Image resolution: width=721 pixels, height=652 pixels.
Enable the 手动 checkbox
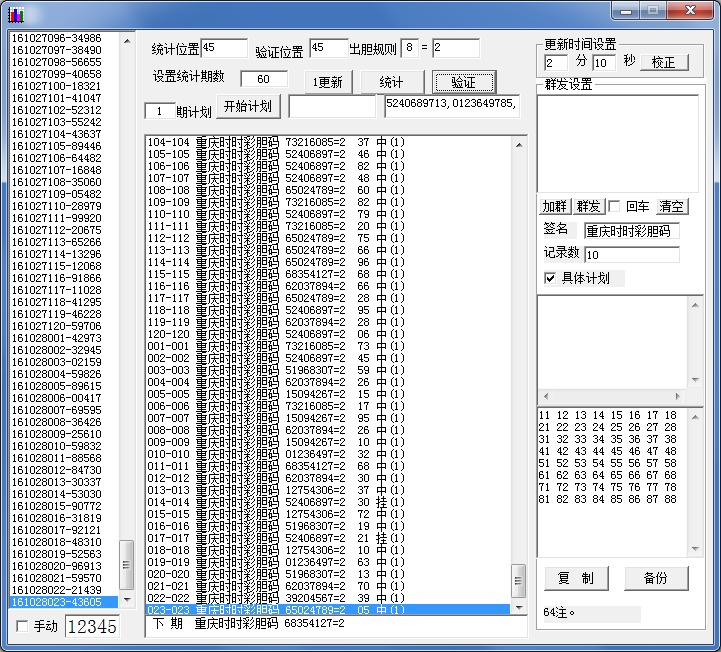coord(23,626)
